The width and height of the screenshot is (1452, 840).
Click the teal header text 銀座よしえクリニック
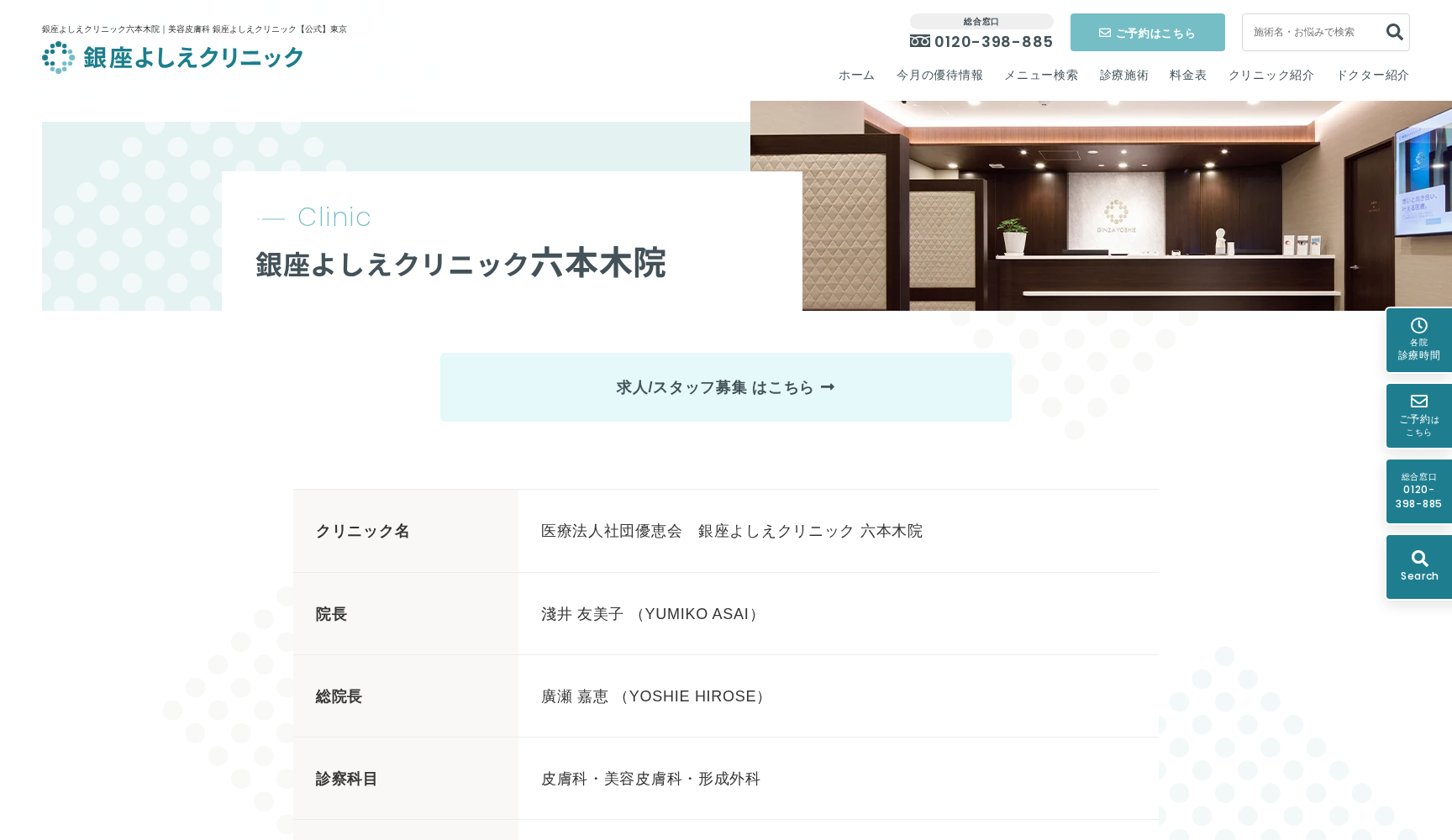coord(192,56)
